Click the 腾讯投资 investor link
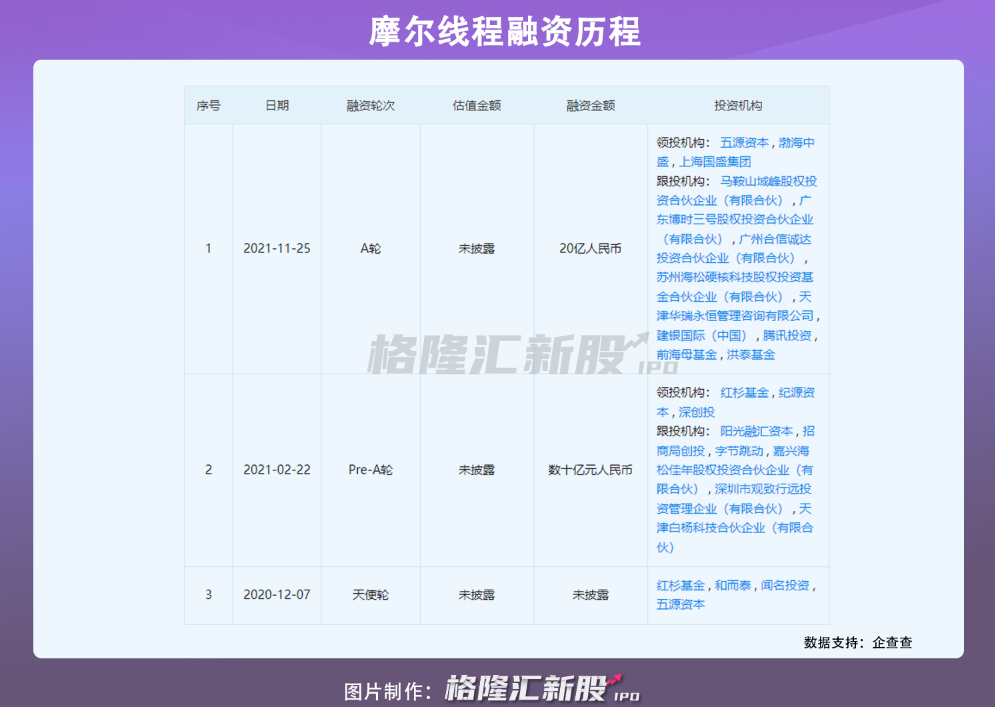995x707 pixels. click(x=787, y=335)
